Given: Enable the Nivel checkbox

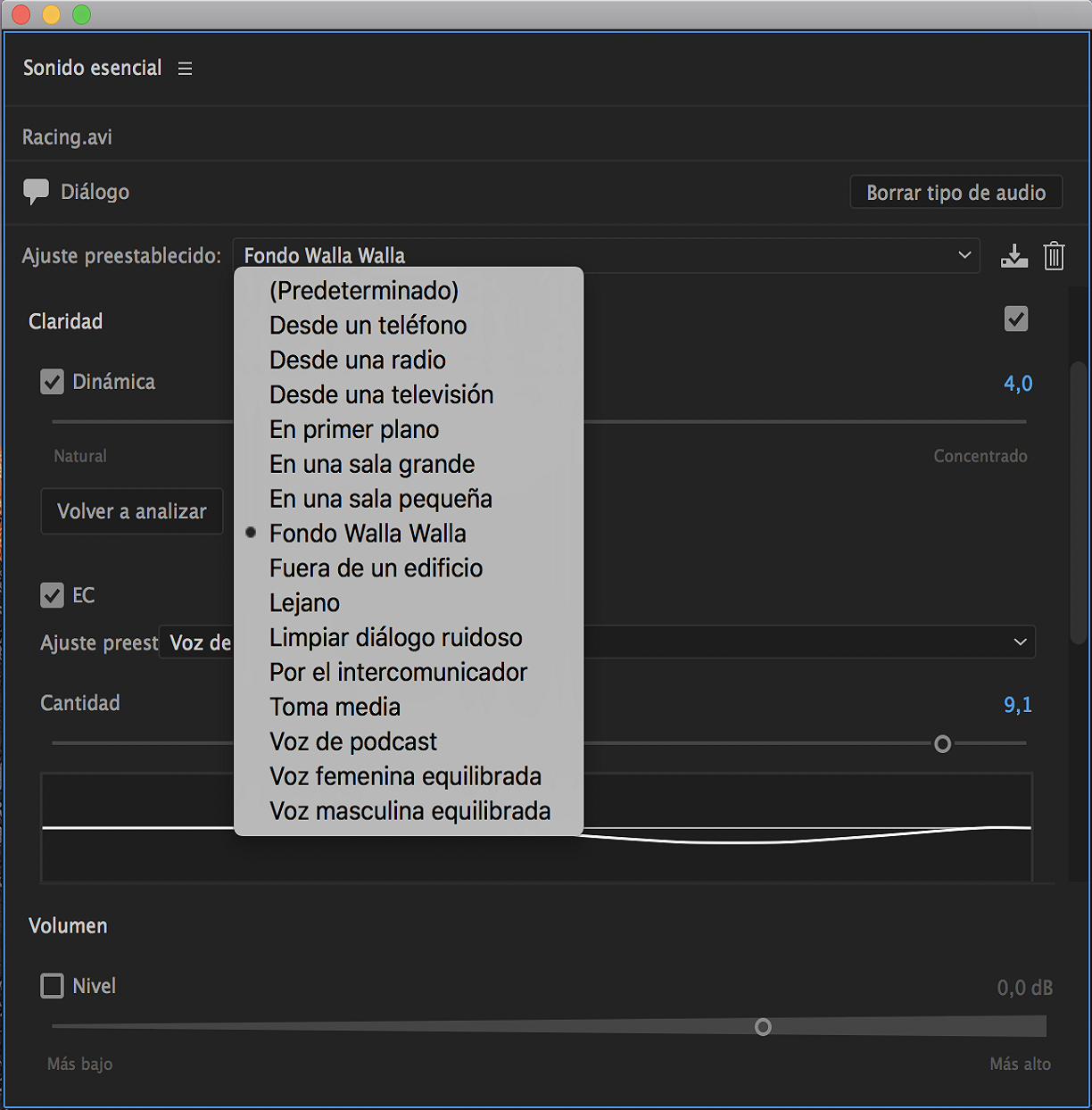Looking at the screenshot, I should (x=53, y=986).
